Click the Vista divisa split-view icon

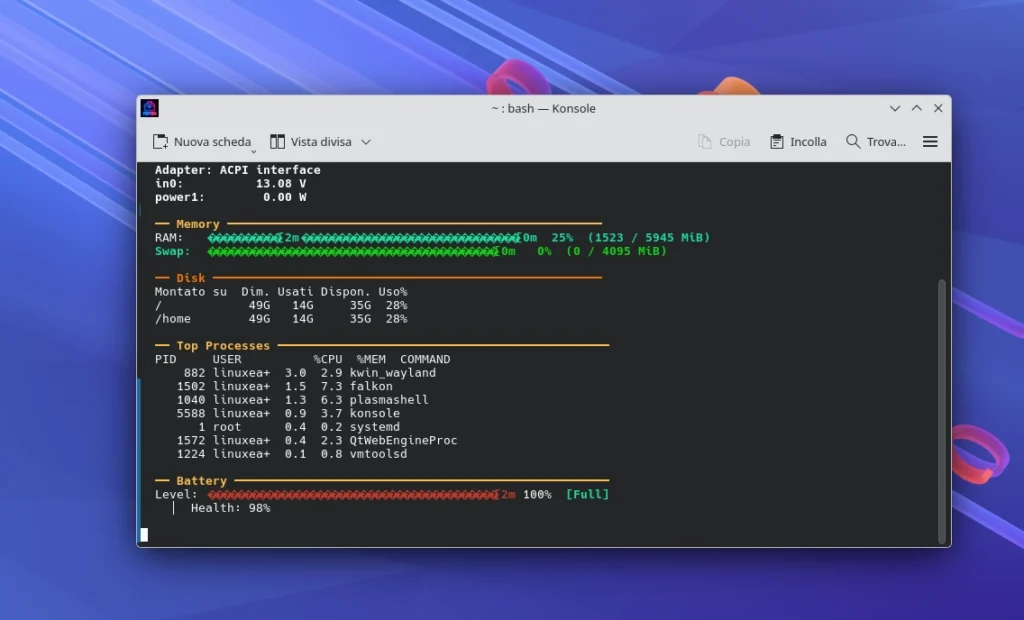click(275, 141)
